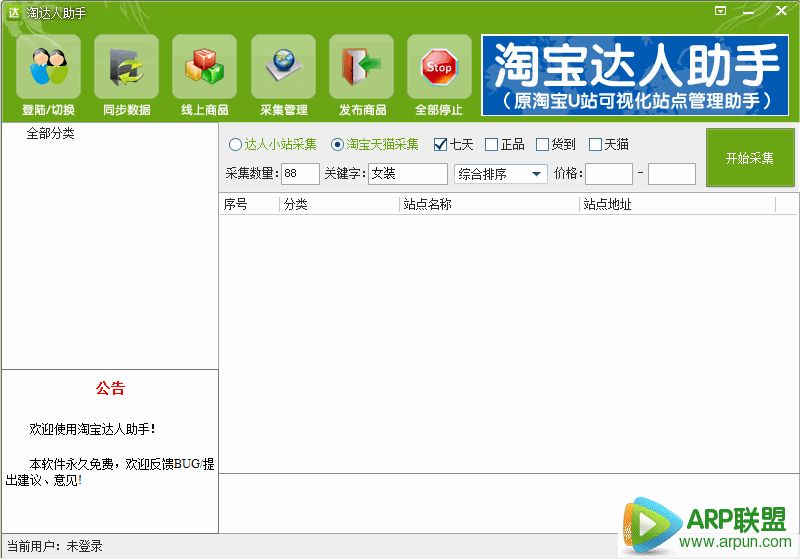
Task: Select 淘宝天猫采集 radio option
Action: 338,145
